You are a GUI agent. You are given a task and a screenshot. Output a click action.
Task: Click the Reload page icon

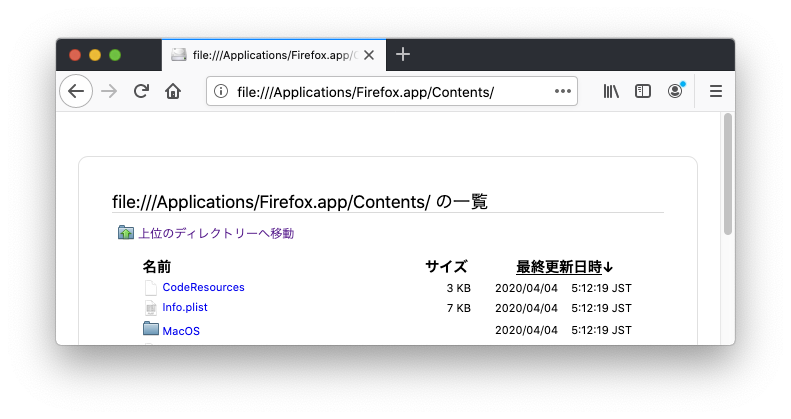[141, 91]
